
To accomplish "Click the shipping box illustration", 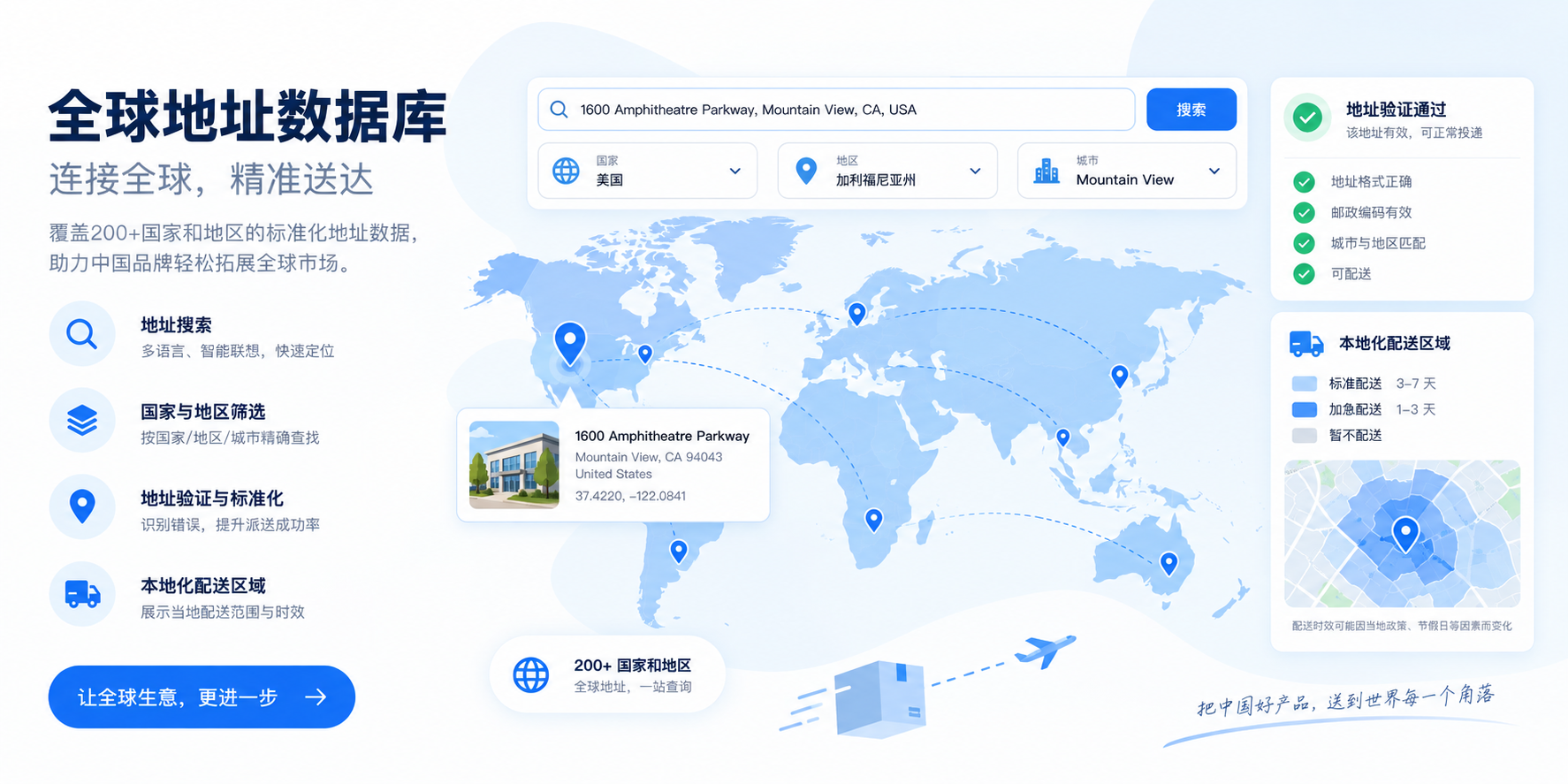I will (x=879, y=698).
